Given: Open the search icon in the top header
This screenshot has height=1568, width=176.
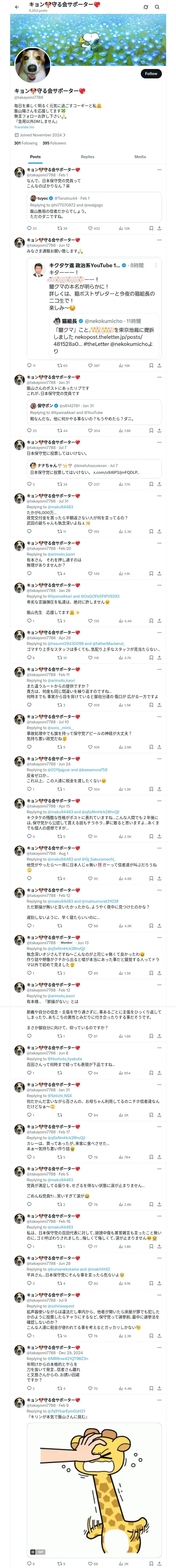Looking at the screenshot, I should click(157, 7).
